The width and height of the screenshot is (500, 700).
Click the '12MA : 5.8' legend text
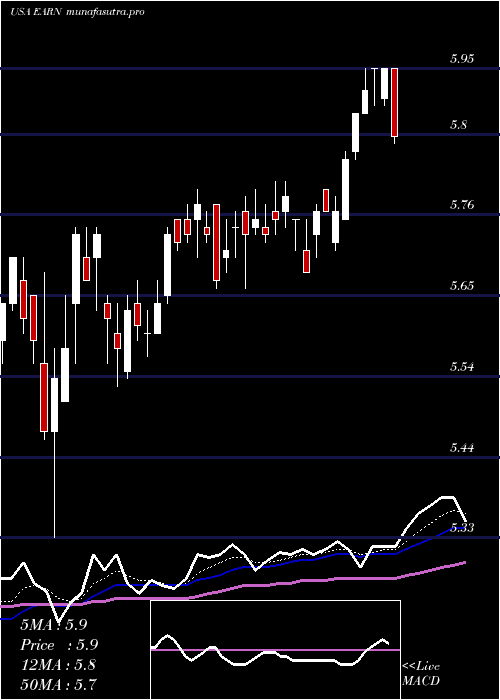click(58, 664)
